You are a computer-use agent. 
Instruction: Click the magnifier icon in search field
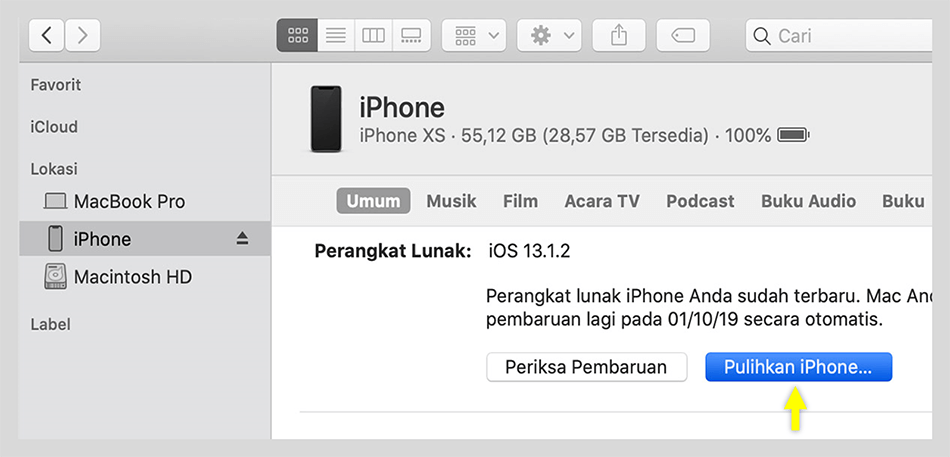[x=762, y=36]
